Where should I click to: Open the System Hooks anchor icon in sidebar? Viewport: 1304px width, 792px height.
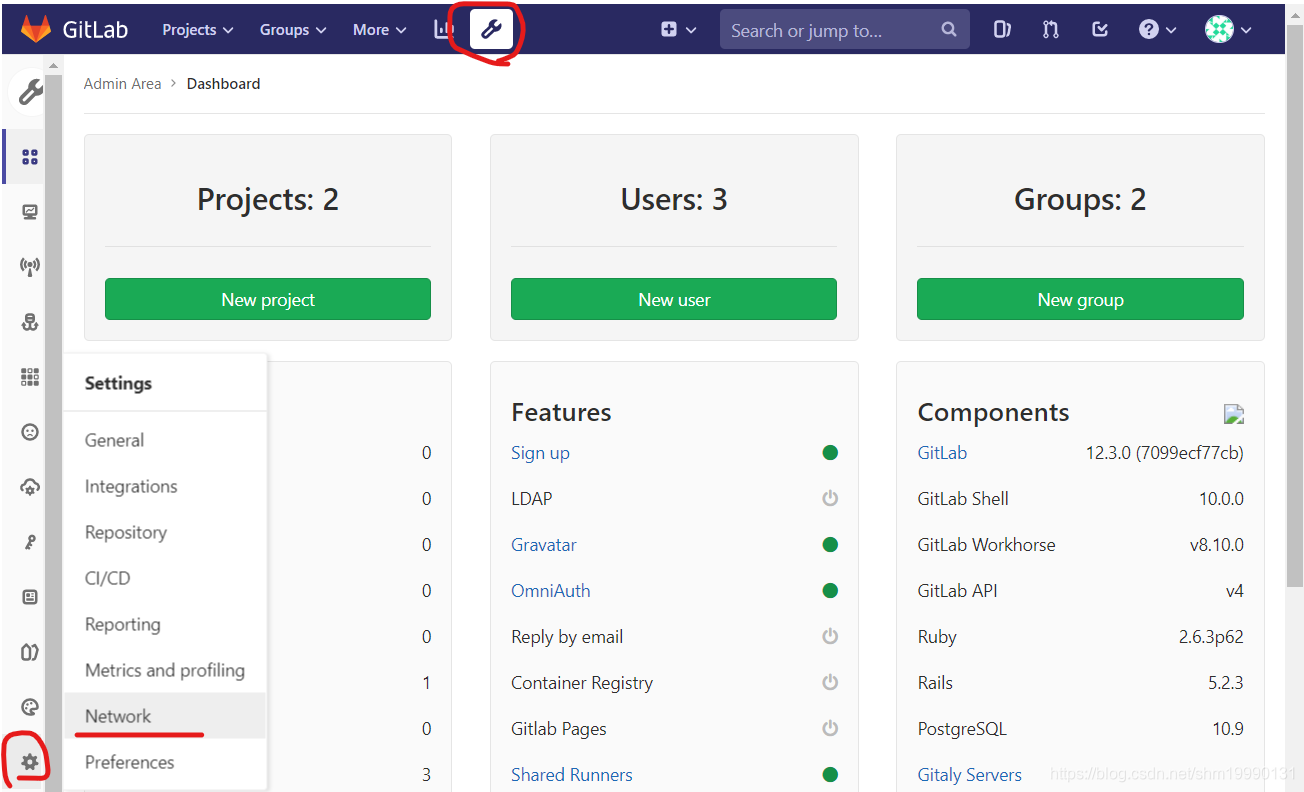(30, 322)
